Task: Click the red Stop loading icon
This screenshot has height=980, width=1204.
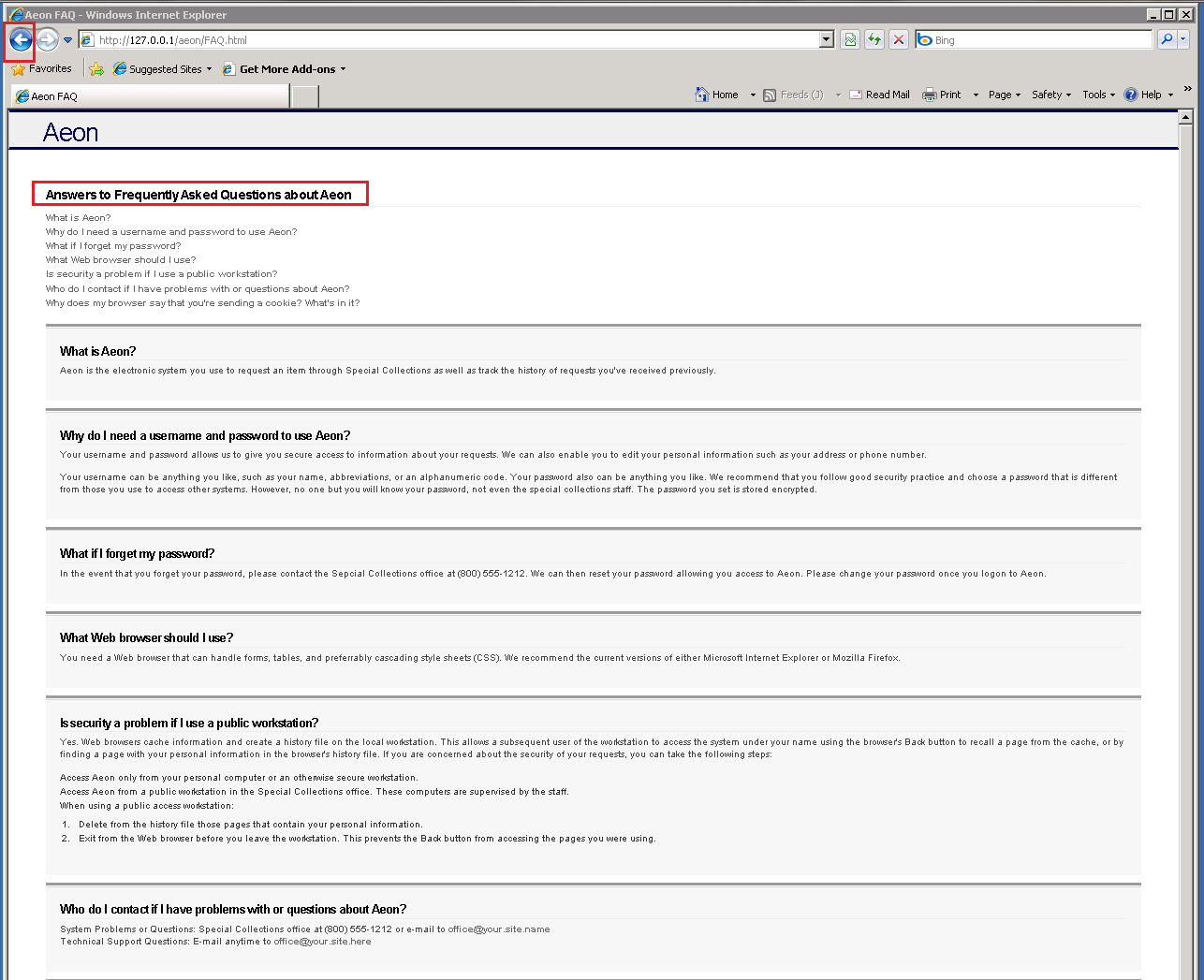Action: pos(898,39)
